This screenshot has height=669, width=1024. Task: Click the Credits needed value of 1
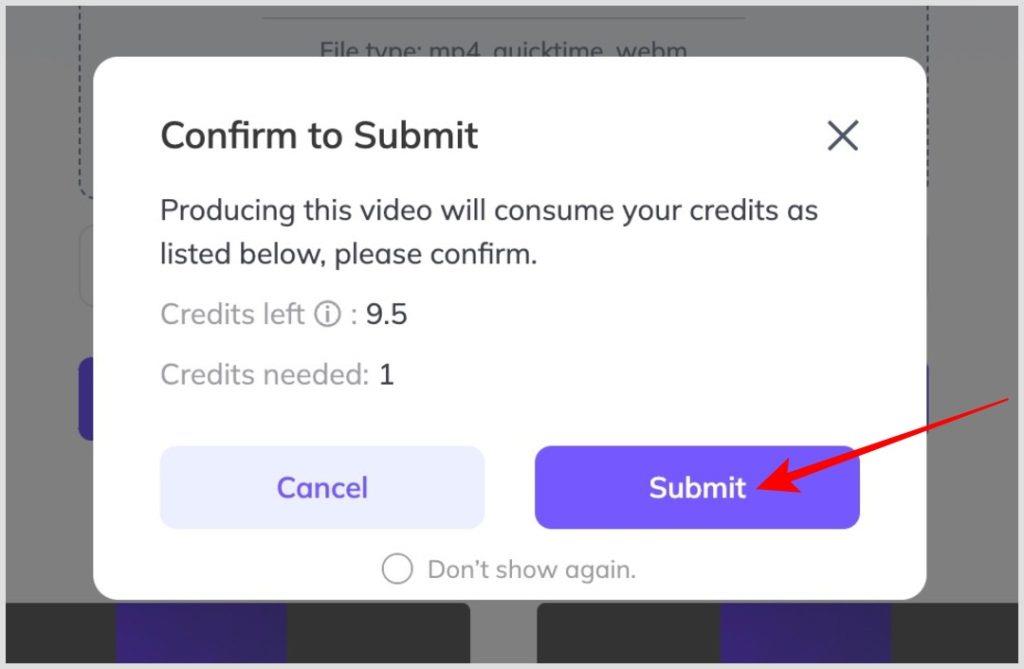[387, 375]
